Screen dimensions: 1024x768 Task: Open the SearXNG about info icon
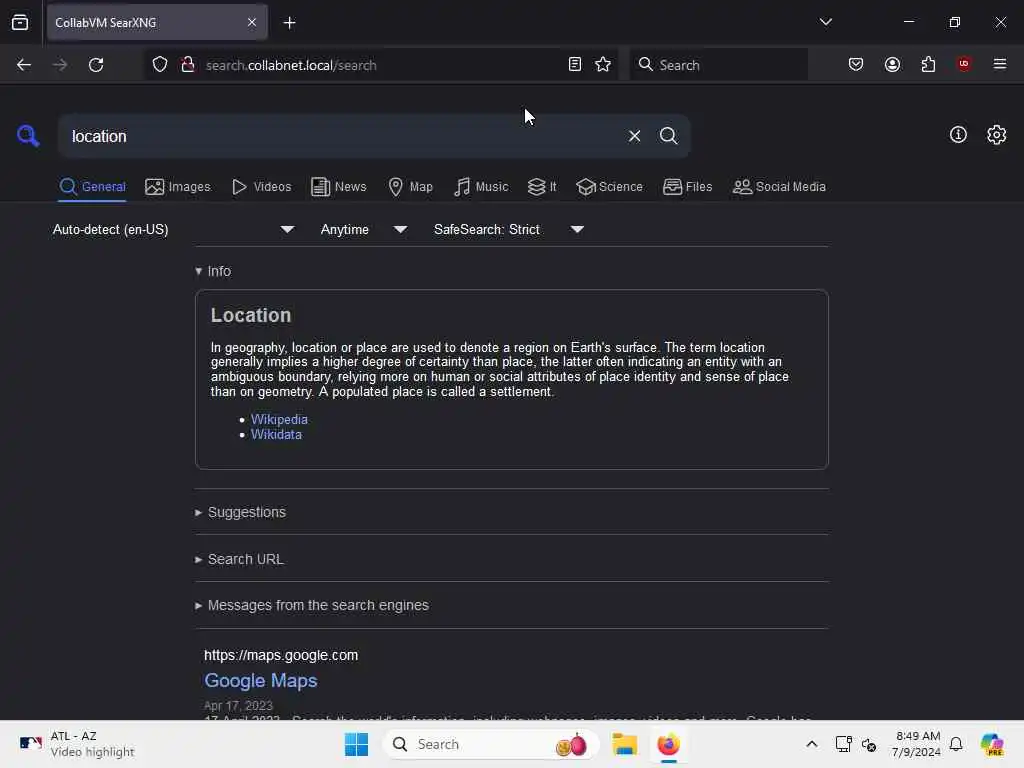point(958,135)
